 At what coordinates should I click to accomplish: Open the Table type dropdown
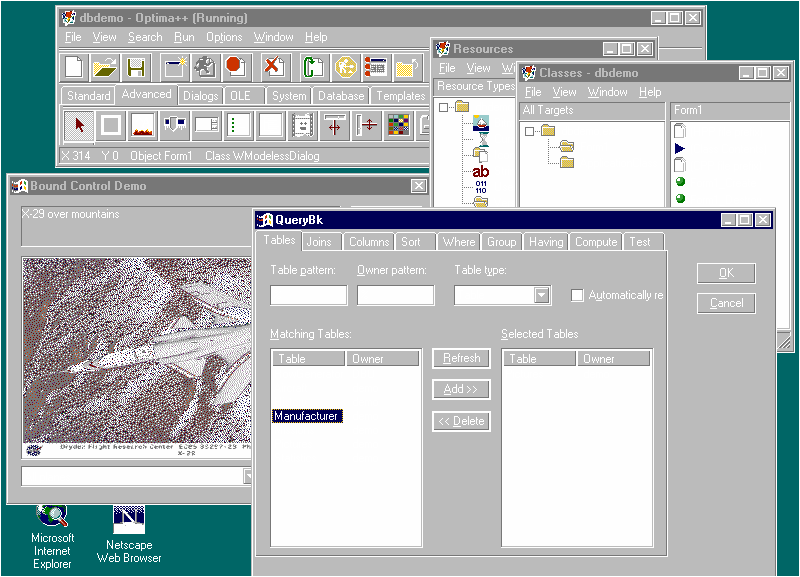point(541,295)
